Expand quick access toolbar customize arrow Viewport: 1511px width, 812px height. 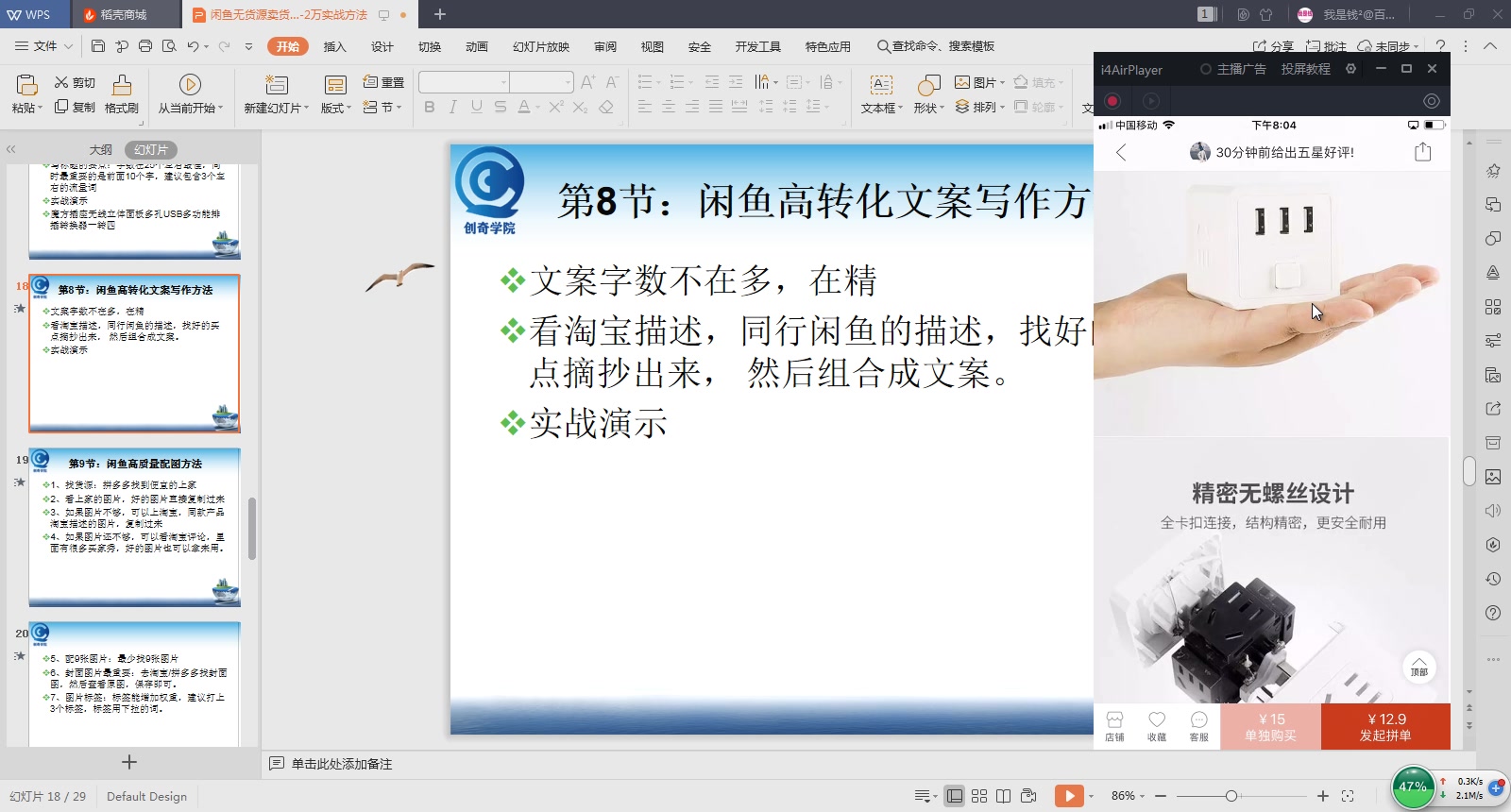(x=249, y=45)
